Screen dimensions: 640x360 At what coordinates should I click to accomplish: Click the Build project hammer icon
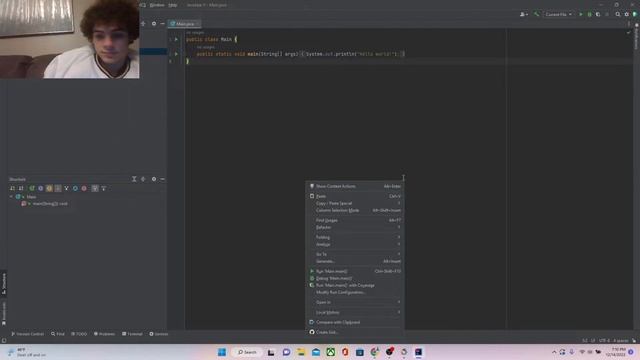536,14
